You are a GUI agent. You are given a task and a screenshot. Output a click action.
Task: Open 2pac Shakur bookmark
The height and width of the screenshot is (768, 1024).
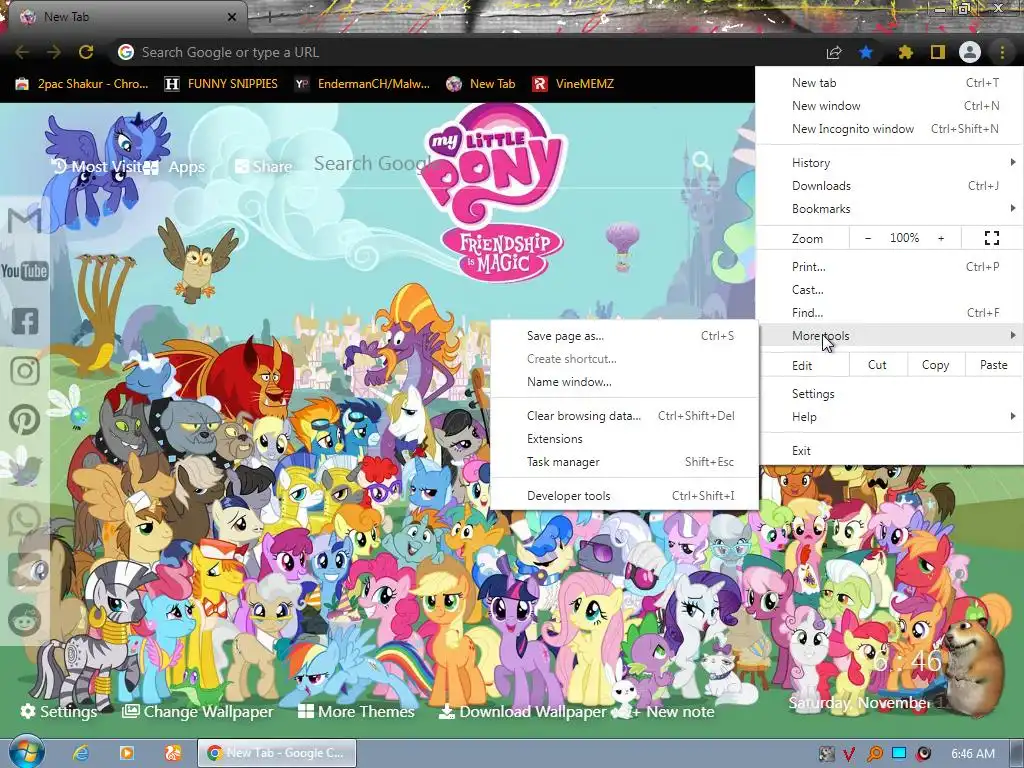82,84
